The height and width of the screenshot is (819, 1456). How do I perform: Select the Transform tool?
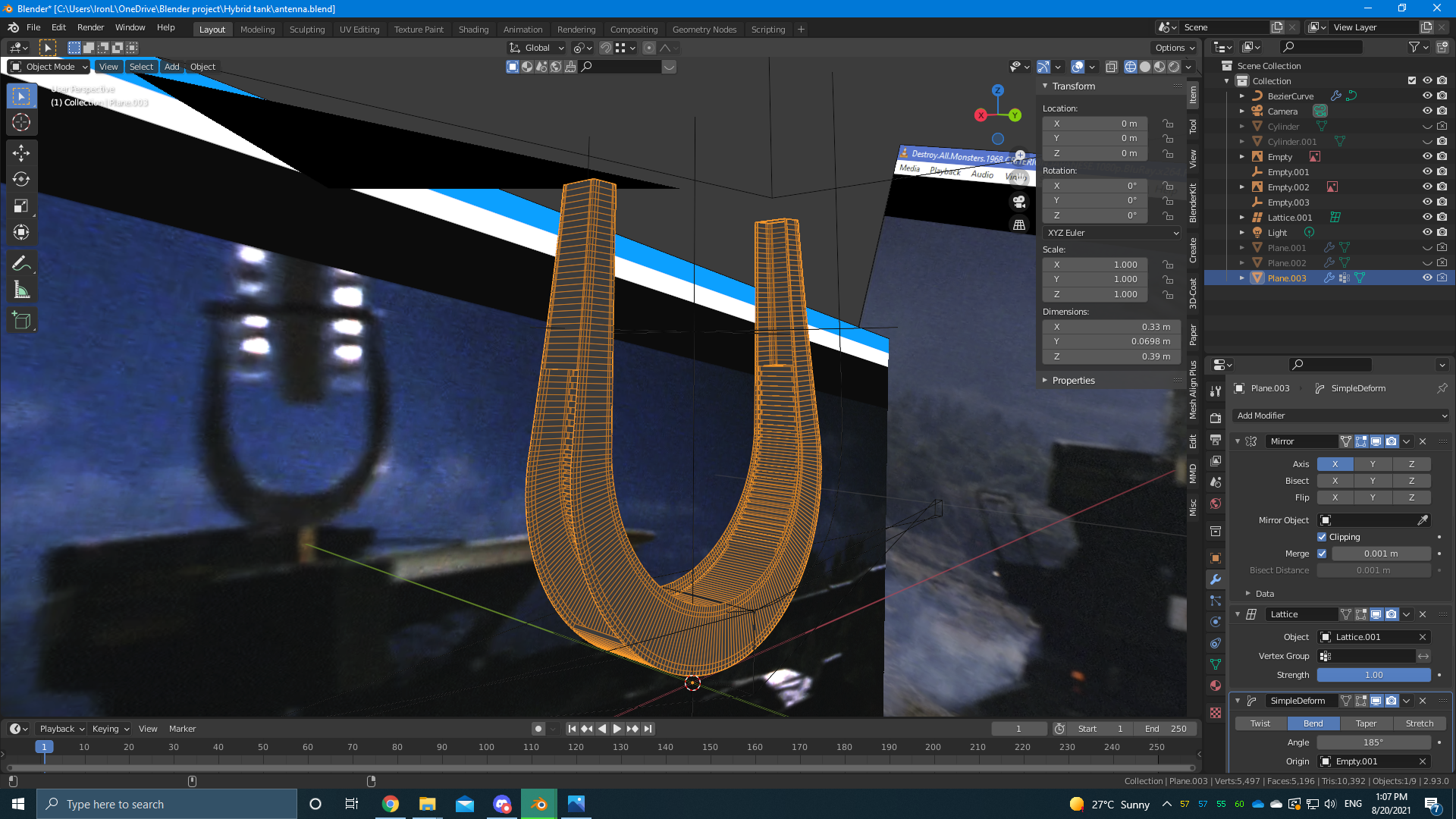tap(21, 233)
